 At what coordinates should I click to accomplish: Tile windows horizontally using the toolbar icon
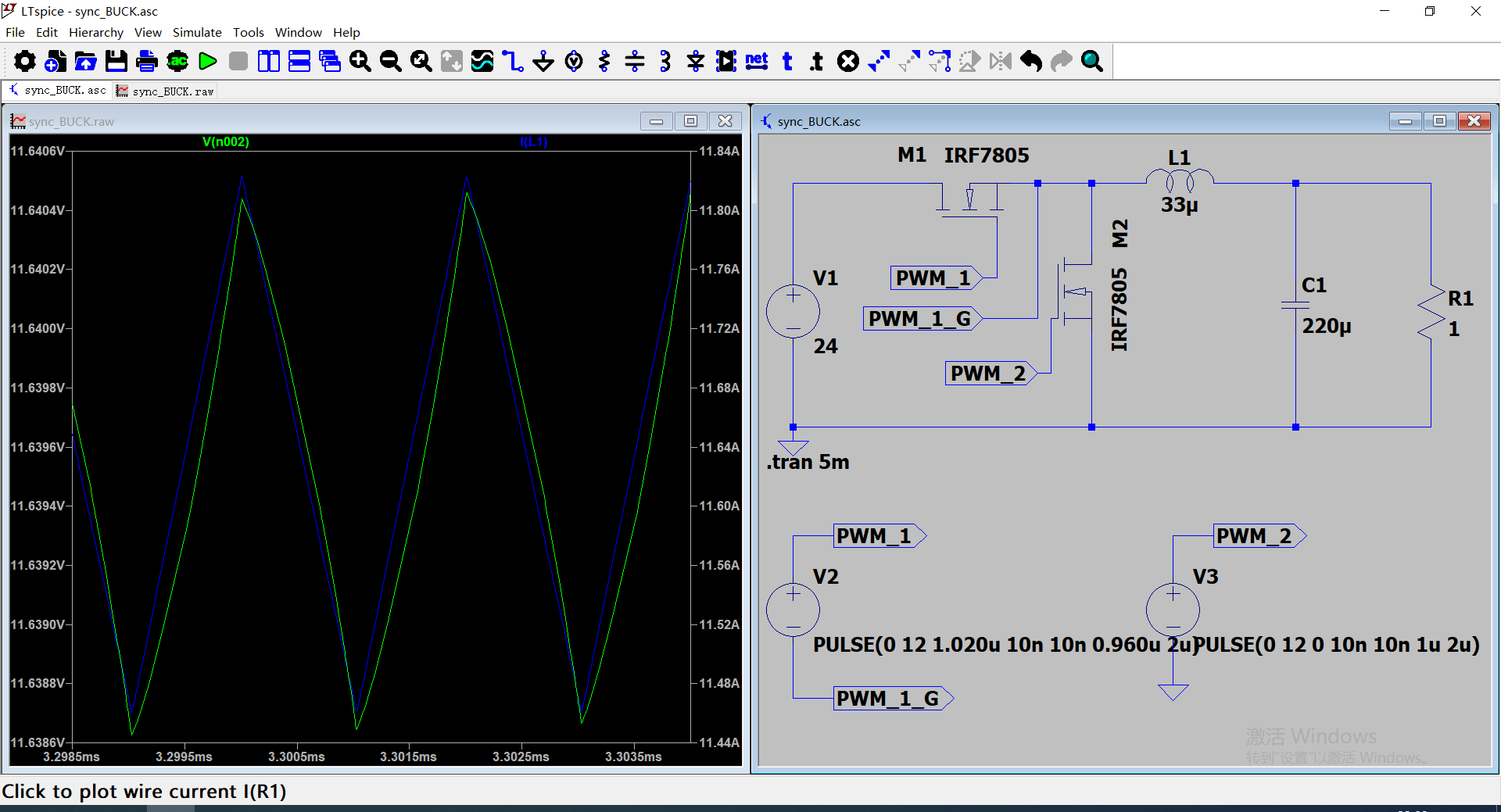pos(299,61)
